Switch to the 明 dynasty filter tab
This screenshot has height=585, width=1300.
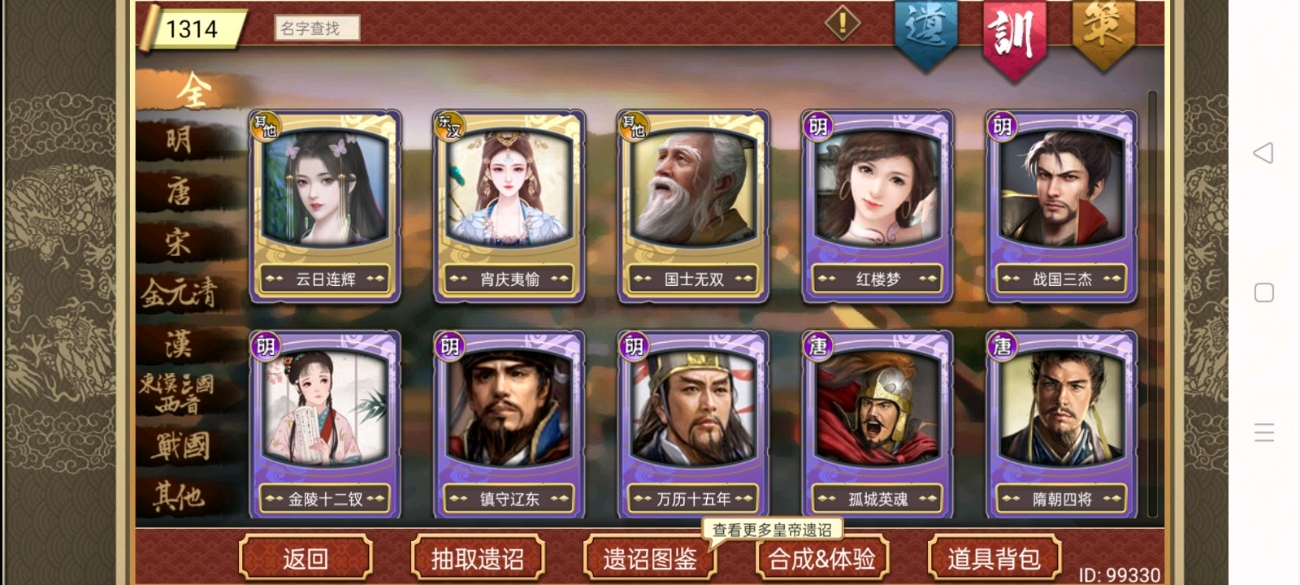[180, 141]
